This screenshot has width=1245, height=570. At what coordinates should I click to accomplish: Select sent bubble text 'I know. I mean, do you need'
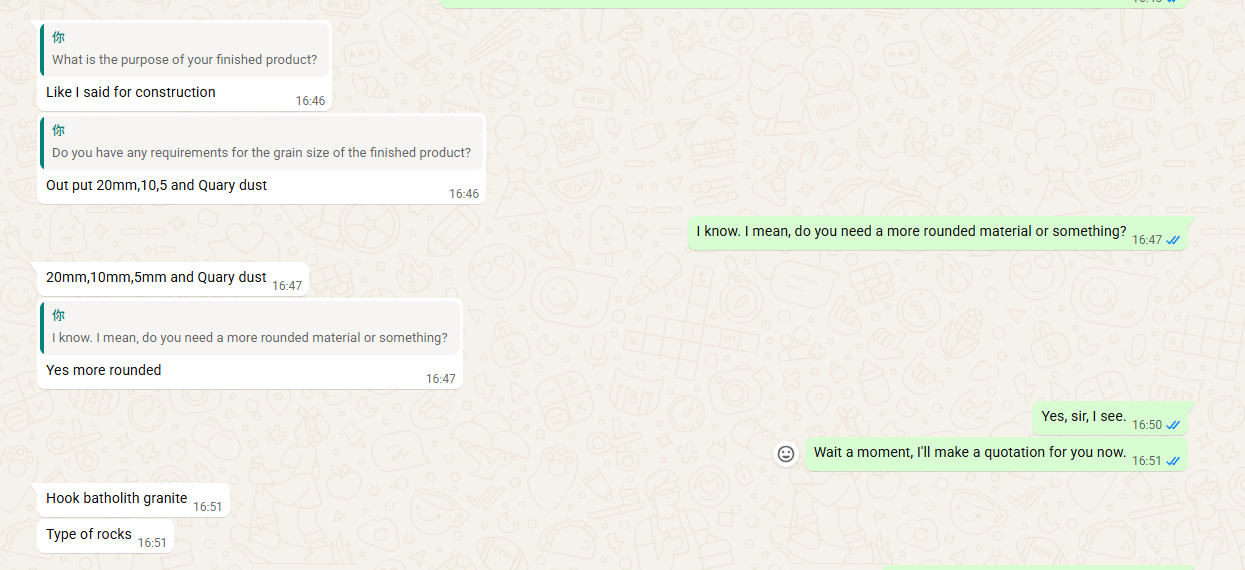tap(911, 231)
